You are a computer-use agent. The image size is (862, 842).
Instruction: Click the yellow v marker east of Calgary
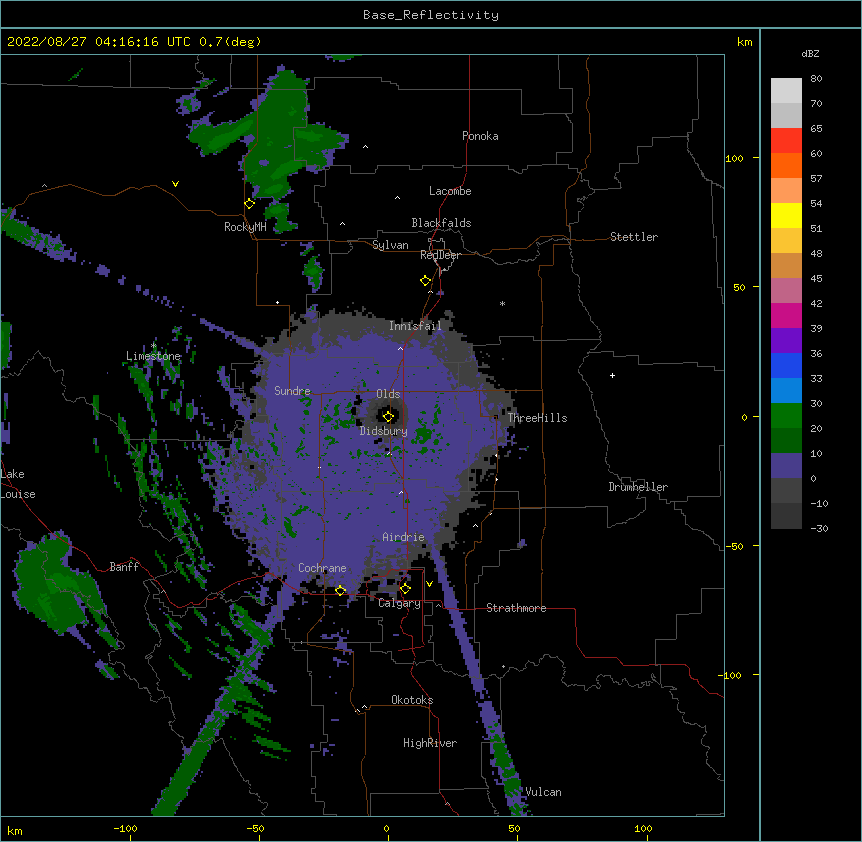[429, 584]
